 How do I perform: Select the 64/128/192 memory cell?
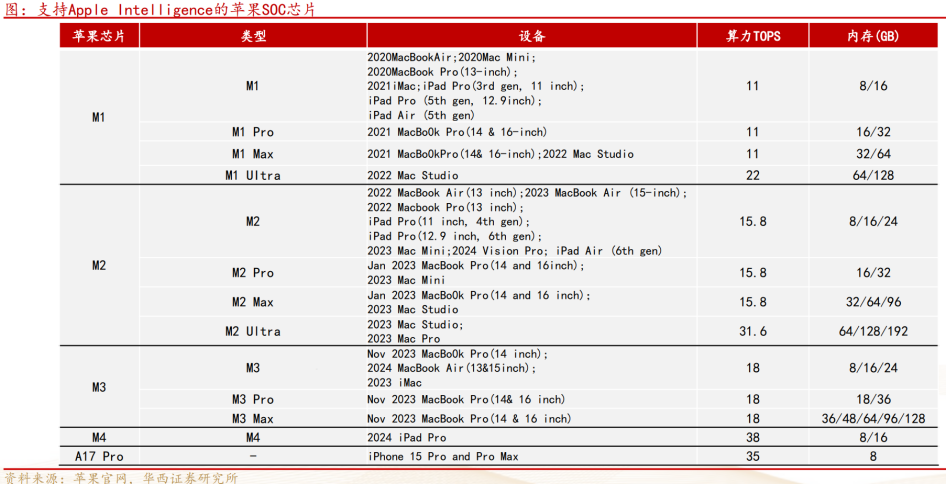pyautogui.click(x=873, y=332)
